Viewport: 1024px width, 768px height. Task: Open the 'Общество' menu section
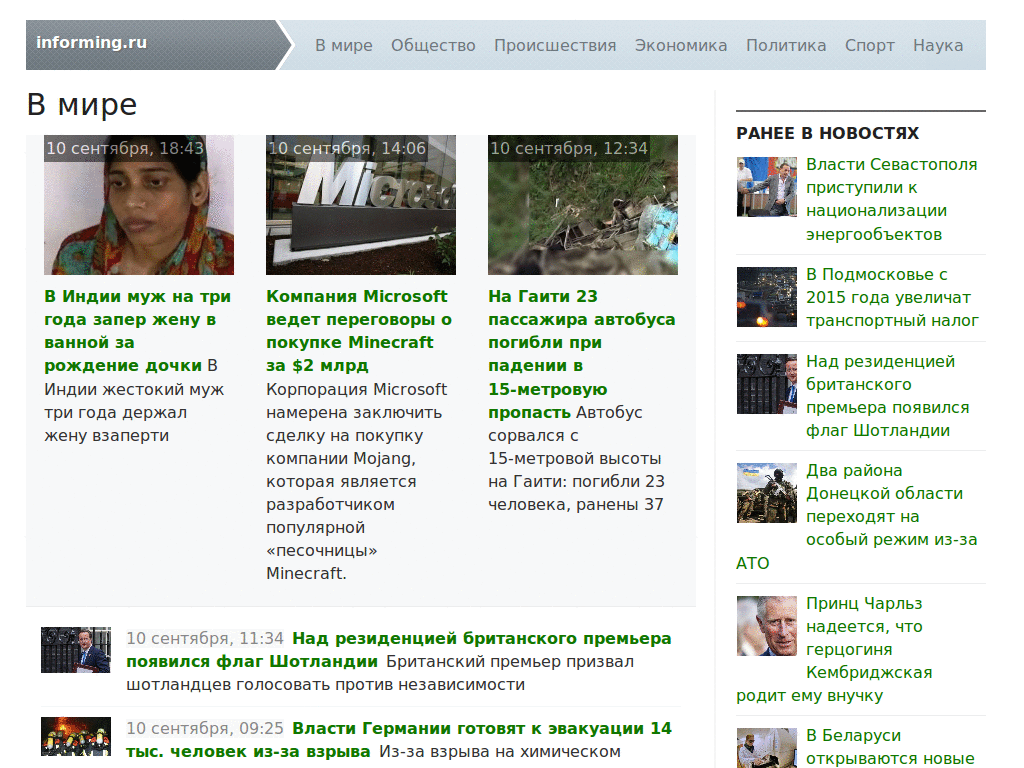[433, 46]
